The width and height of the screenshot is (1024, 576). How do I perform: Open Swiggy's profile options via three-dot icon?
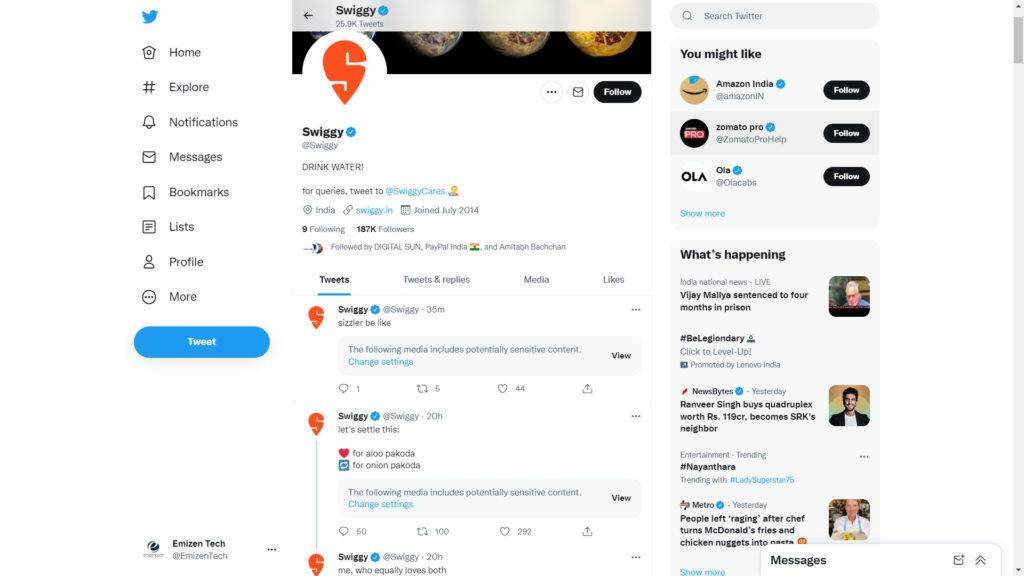(x=551, y=91)
